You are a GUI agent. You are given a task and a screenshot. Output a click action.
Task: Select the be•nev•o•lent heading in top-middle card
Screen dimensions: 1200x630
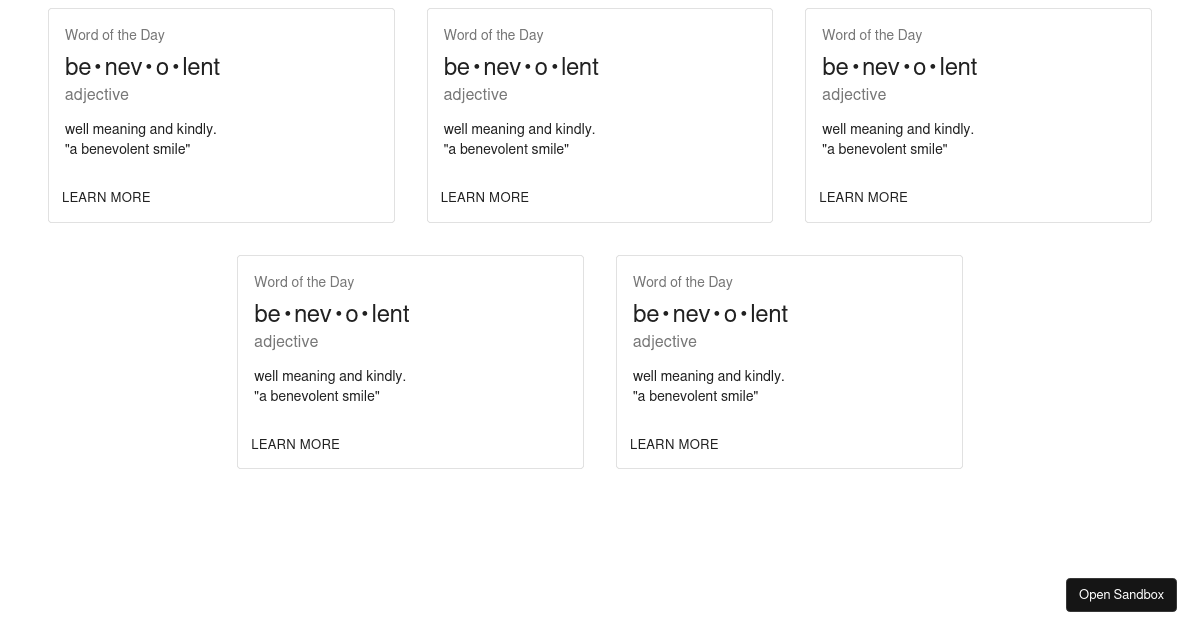[521, 67]
